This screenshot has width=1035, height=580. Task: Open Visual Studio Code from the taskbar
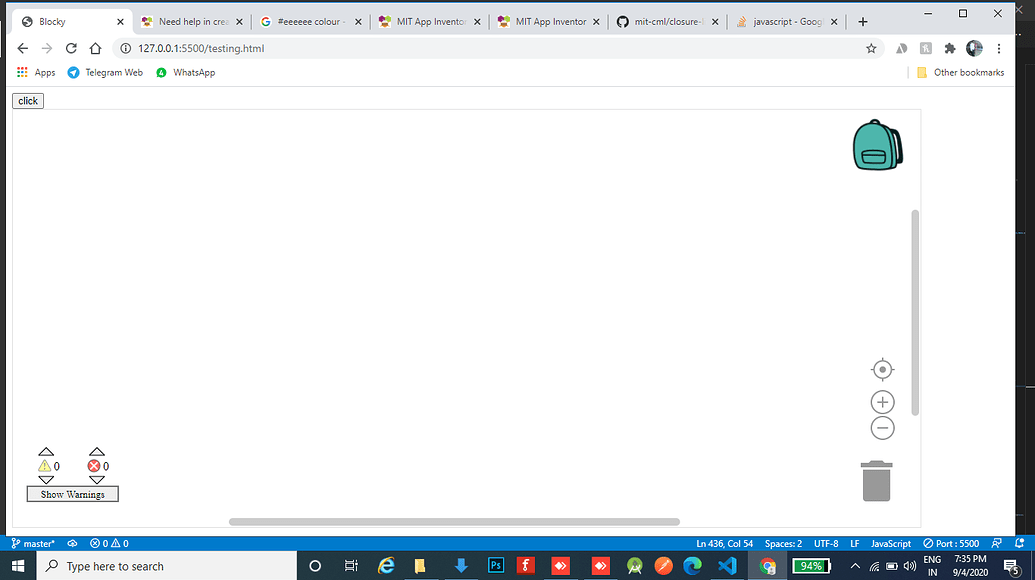726,565
